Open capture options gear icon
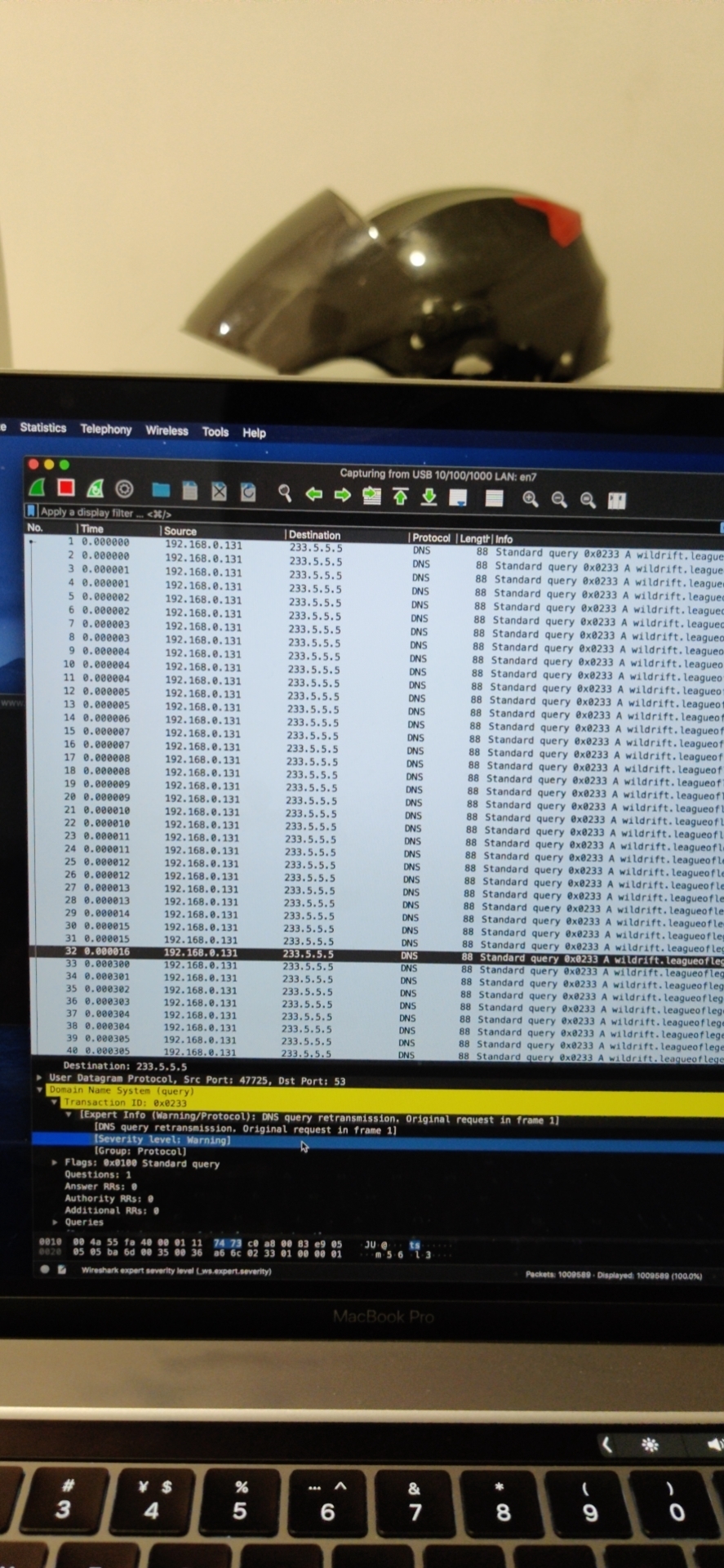724x1568 pixels. [x=124, y=489]
